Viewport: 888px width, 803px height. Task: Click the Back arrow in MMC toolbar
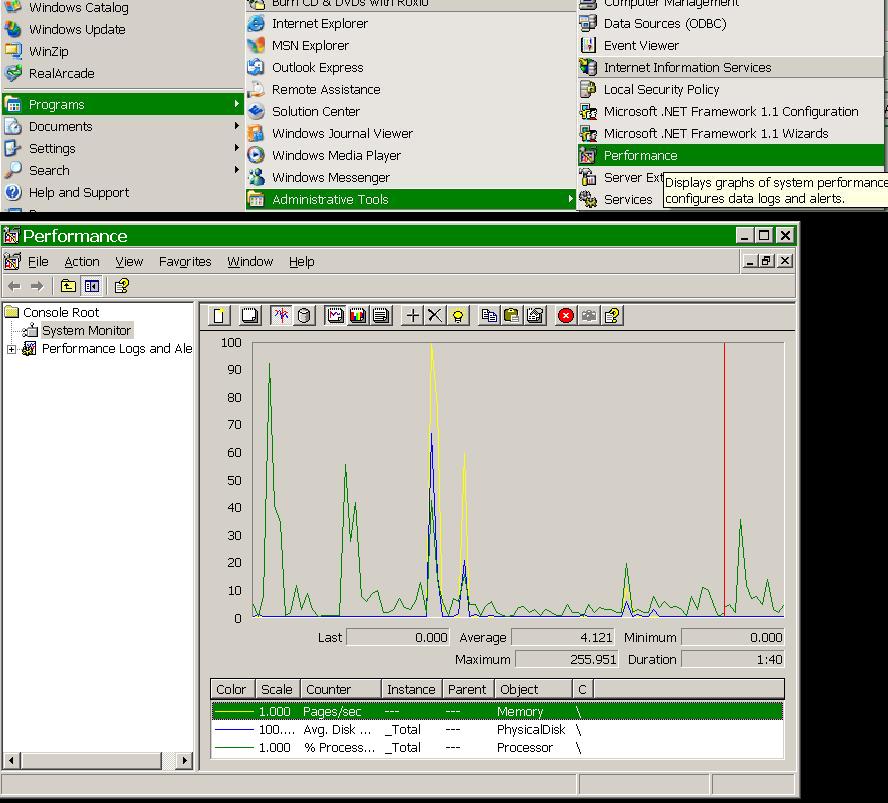[x=14, y=287]
